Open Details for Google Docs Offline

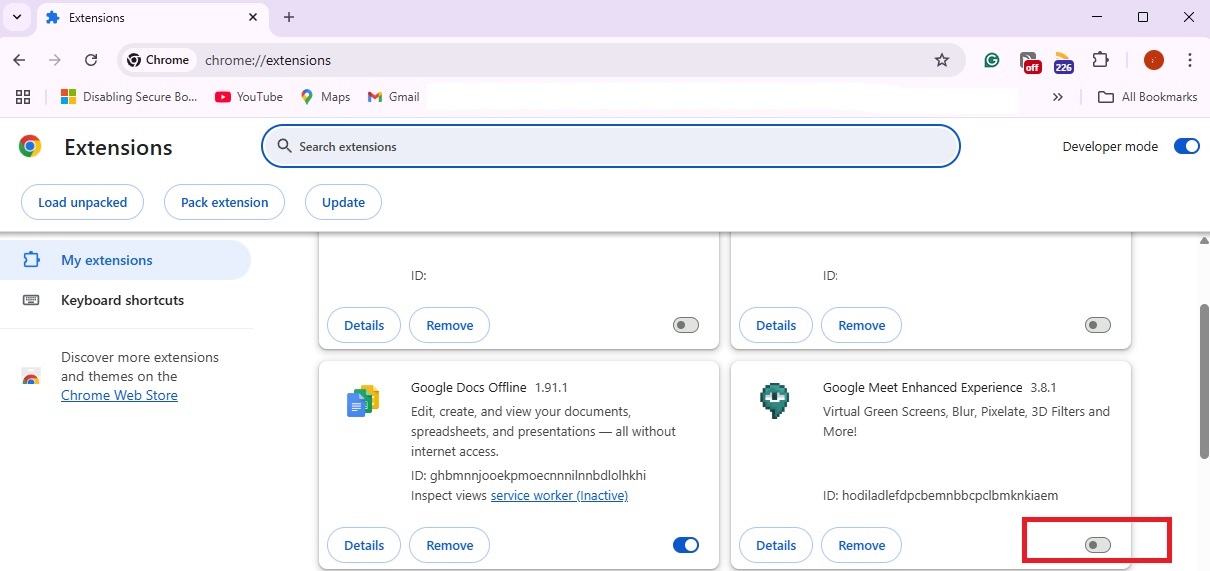(364, 545)
